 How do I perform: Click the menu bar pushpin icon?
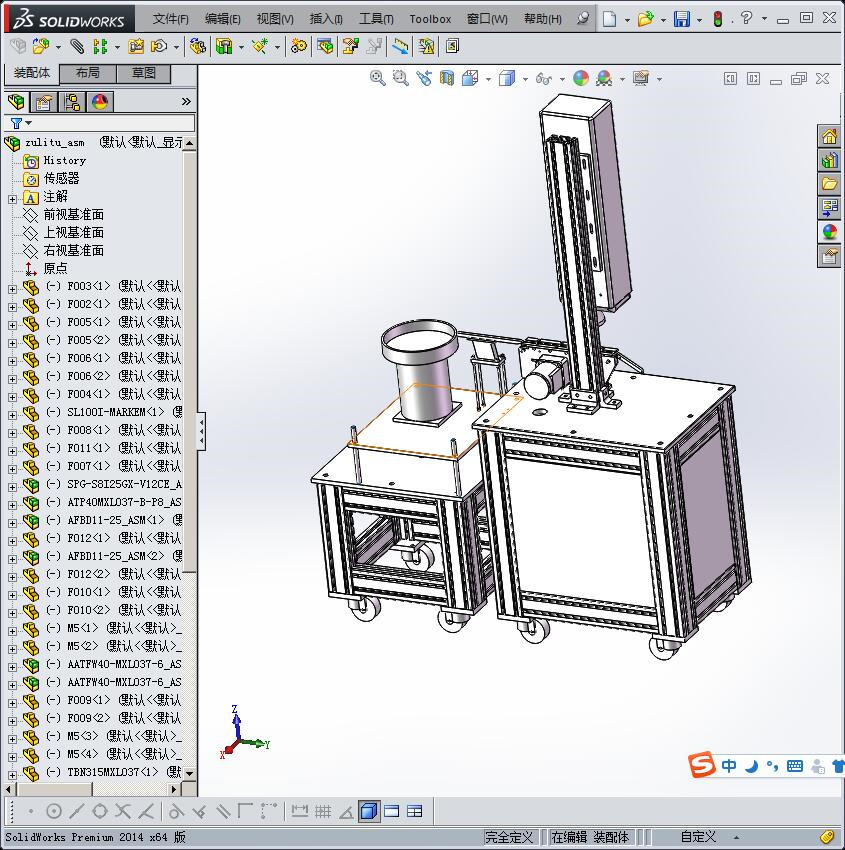click(x=583, y=18)
